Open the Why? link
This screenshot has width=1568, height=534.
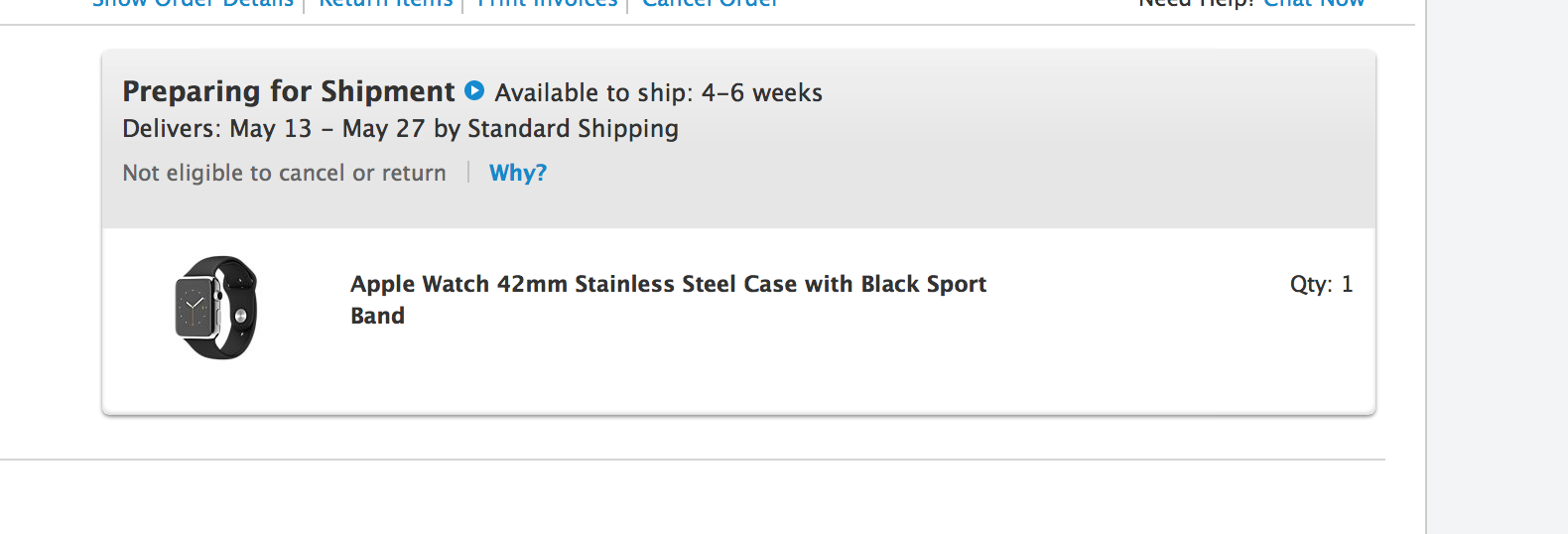(518, 173)
